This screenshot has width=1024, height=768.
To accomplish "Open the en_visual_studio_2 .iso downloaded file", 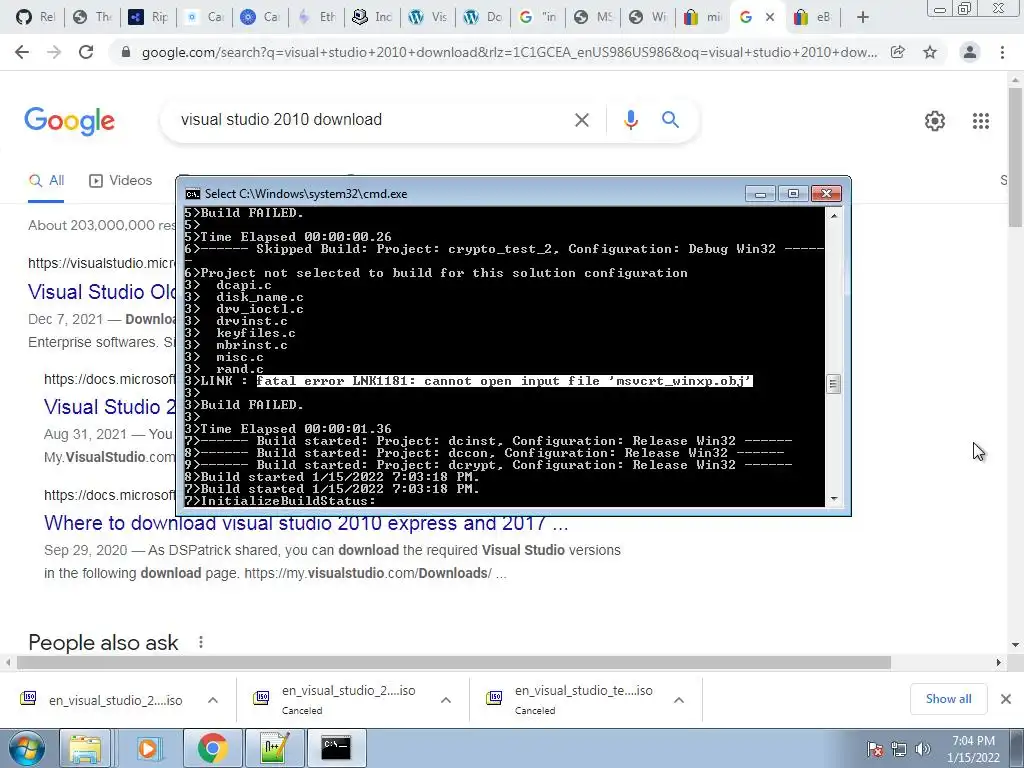I will click(x=116, y=700).
